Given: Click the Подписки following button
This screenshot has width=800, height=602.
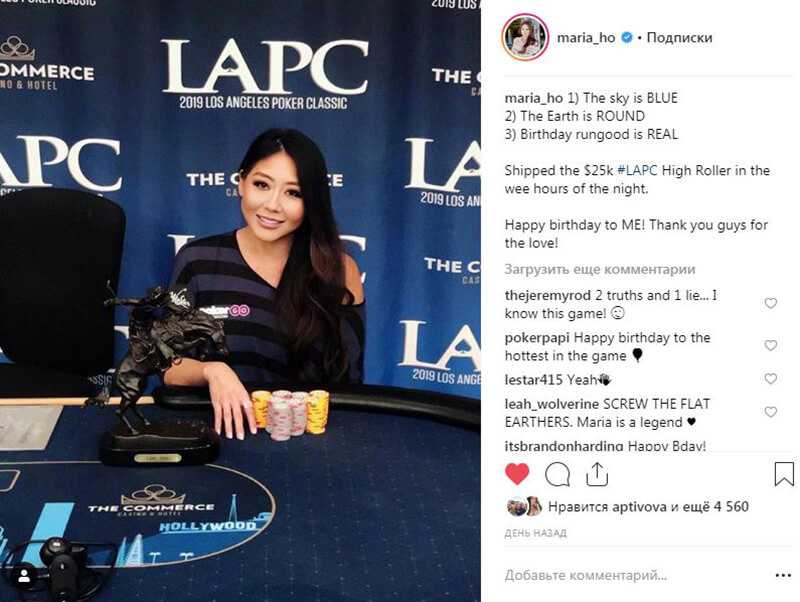Looking at the screenshot, I should [x=679, y=37].
